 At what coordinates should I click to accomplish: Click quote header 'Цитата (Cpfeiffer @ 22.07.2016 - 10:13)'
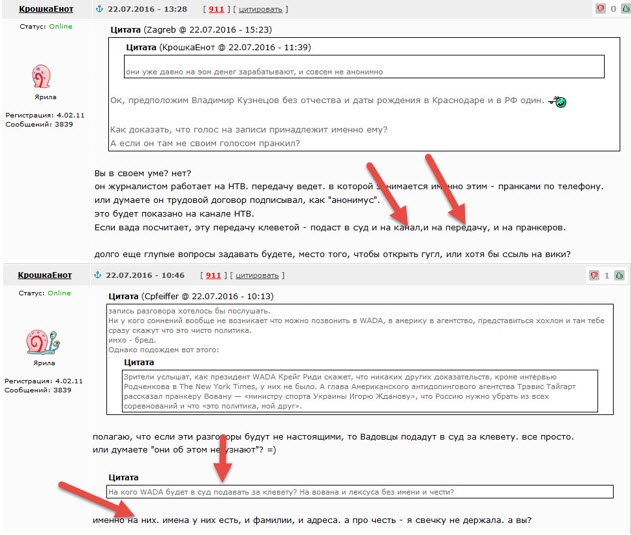(x=191, y=296)
